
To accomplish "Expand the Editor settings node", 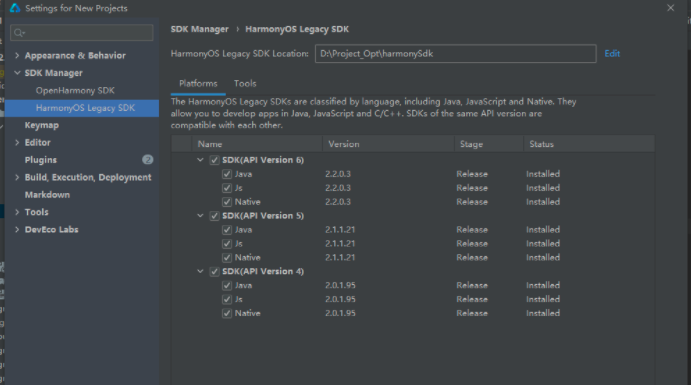I will coord(17,143).
